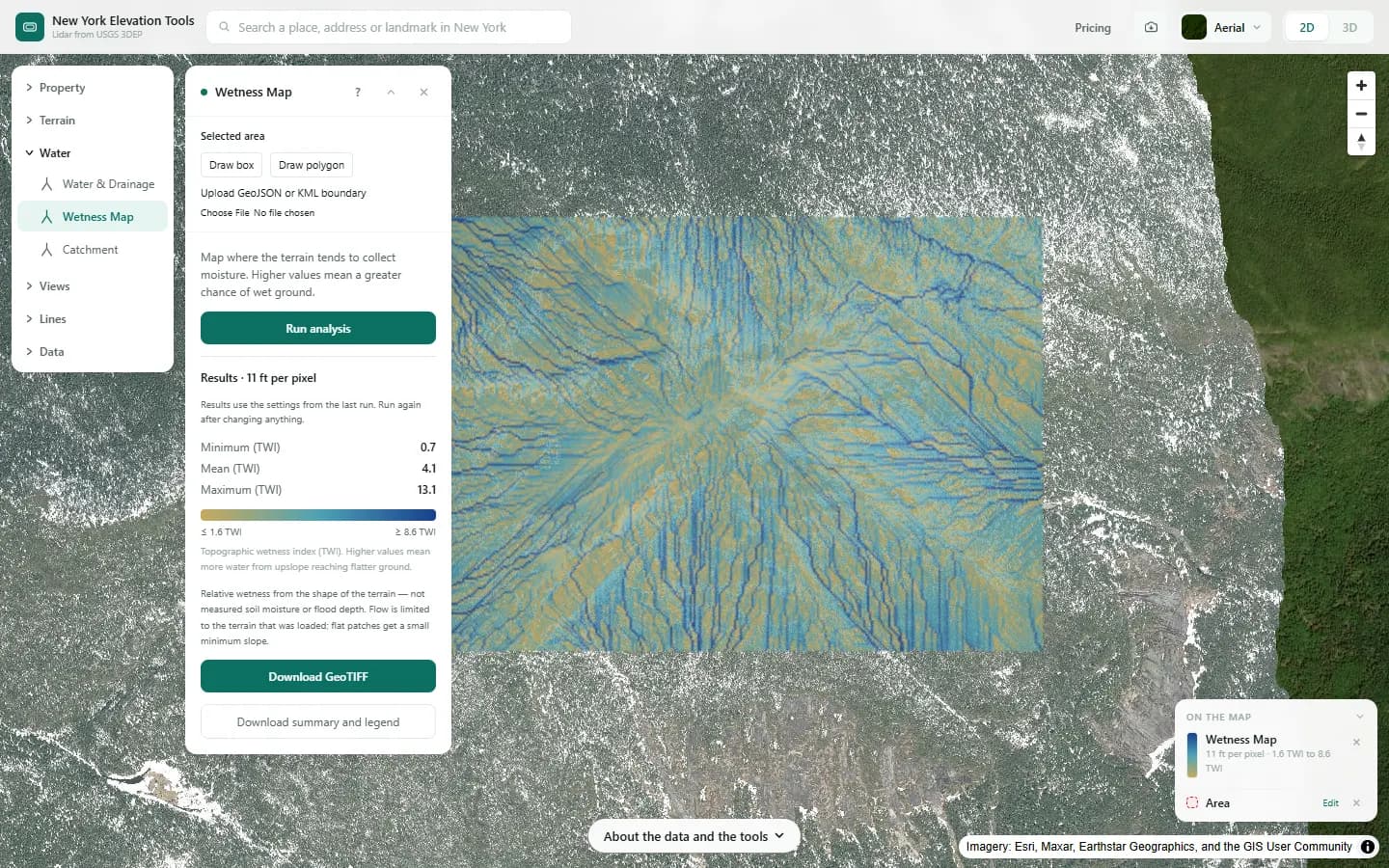Click the wetness overlay on the map
Image resolution: width=1389 pixels, height=868 pixels.
[x=748, y=434]
